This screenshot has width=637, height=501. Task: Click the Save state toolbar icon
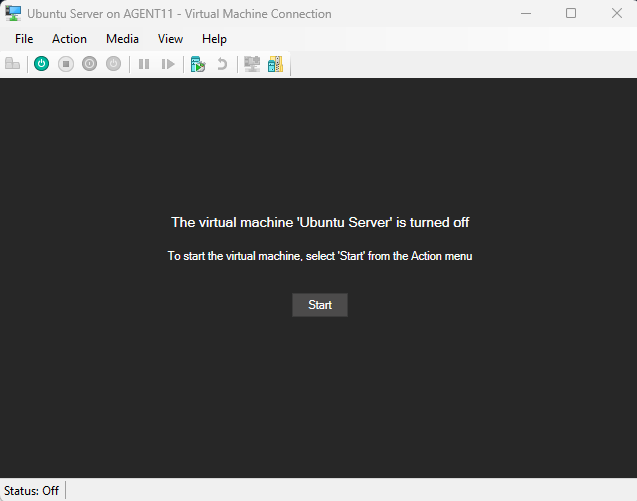click(x=114, y=64)
